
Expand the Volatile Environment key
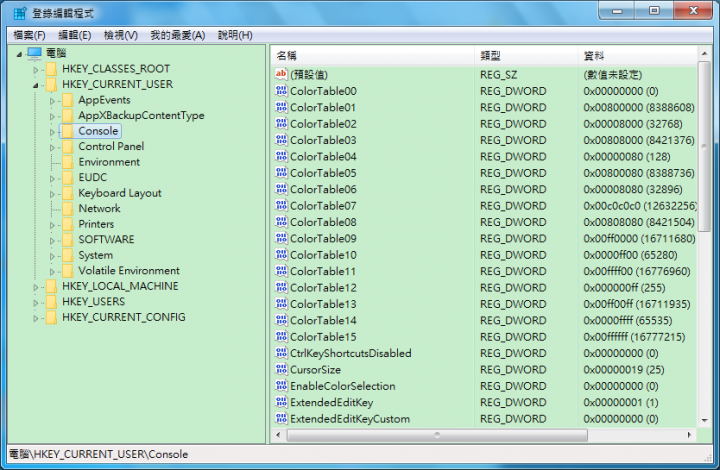click(51, 272)
